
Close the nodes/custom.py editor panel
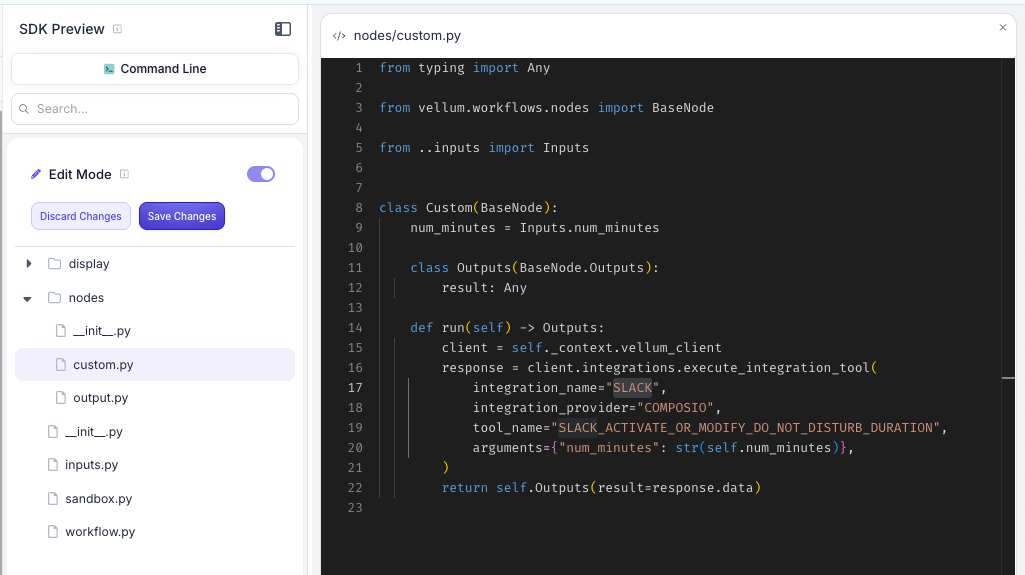tap(1003, 28)
